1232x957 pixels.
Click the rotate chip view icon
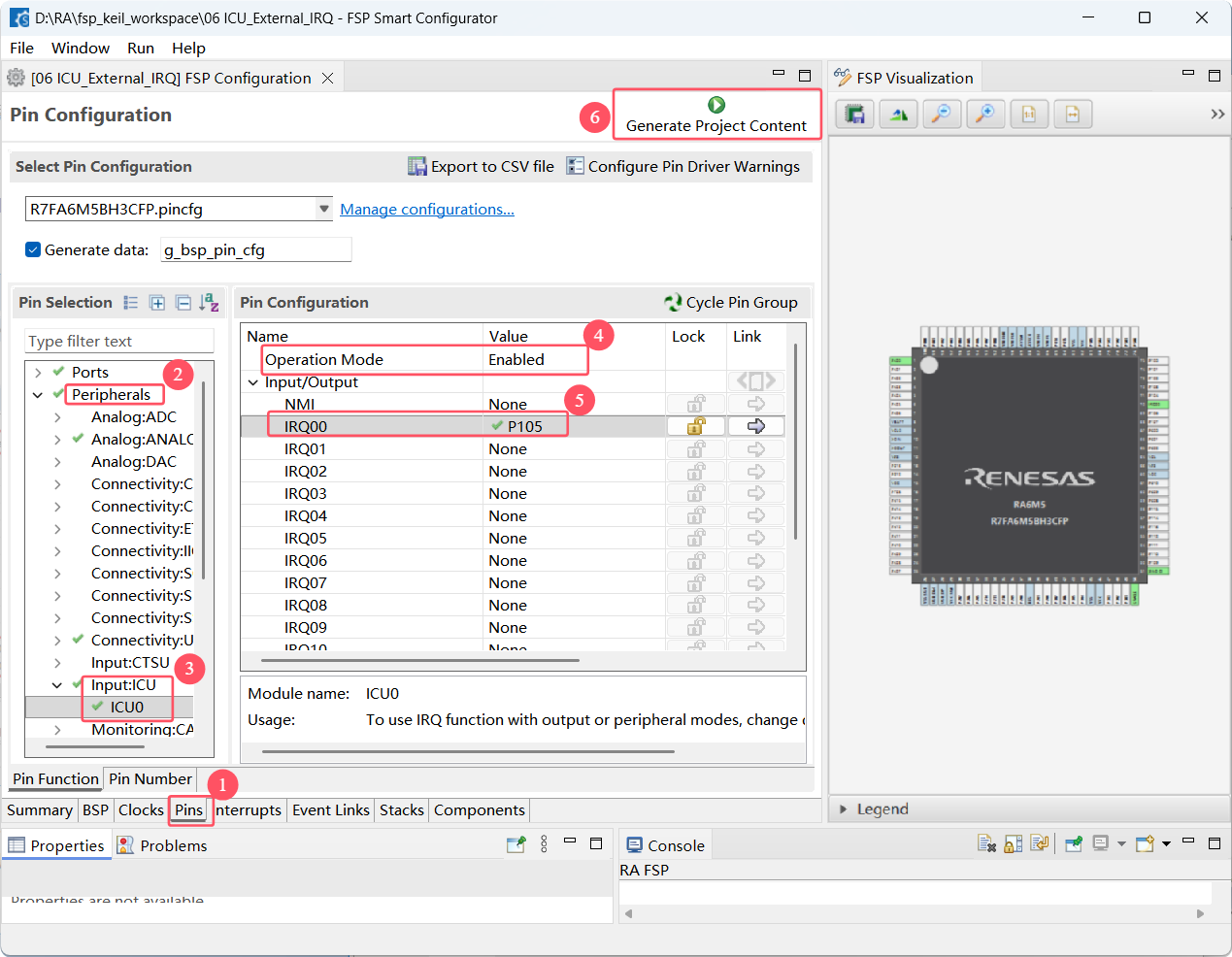(899, 115)
